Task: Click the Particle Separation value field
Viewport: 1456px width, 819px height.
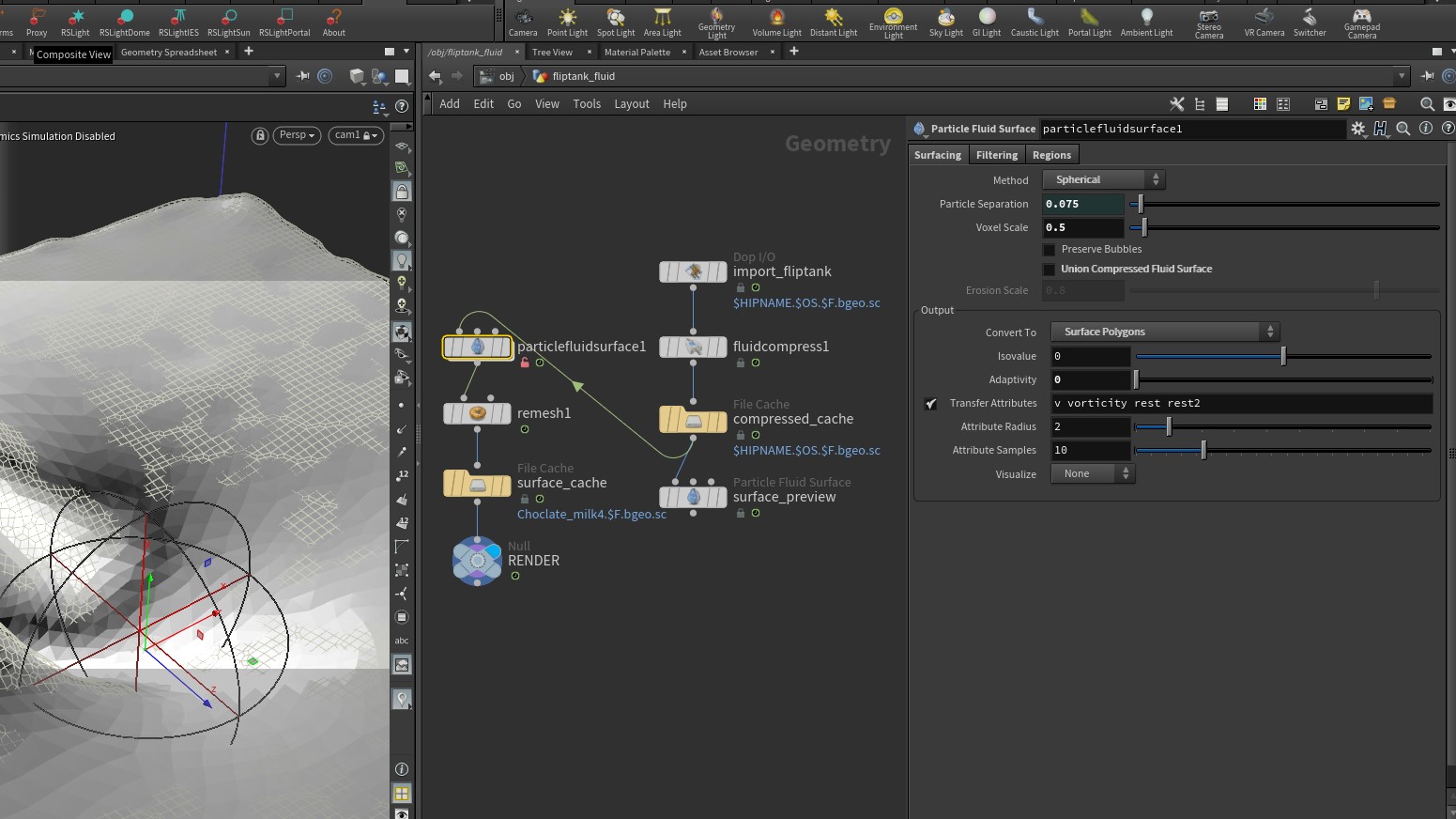Action: pyautogui.click(x=1082, y=204)
